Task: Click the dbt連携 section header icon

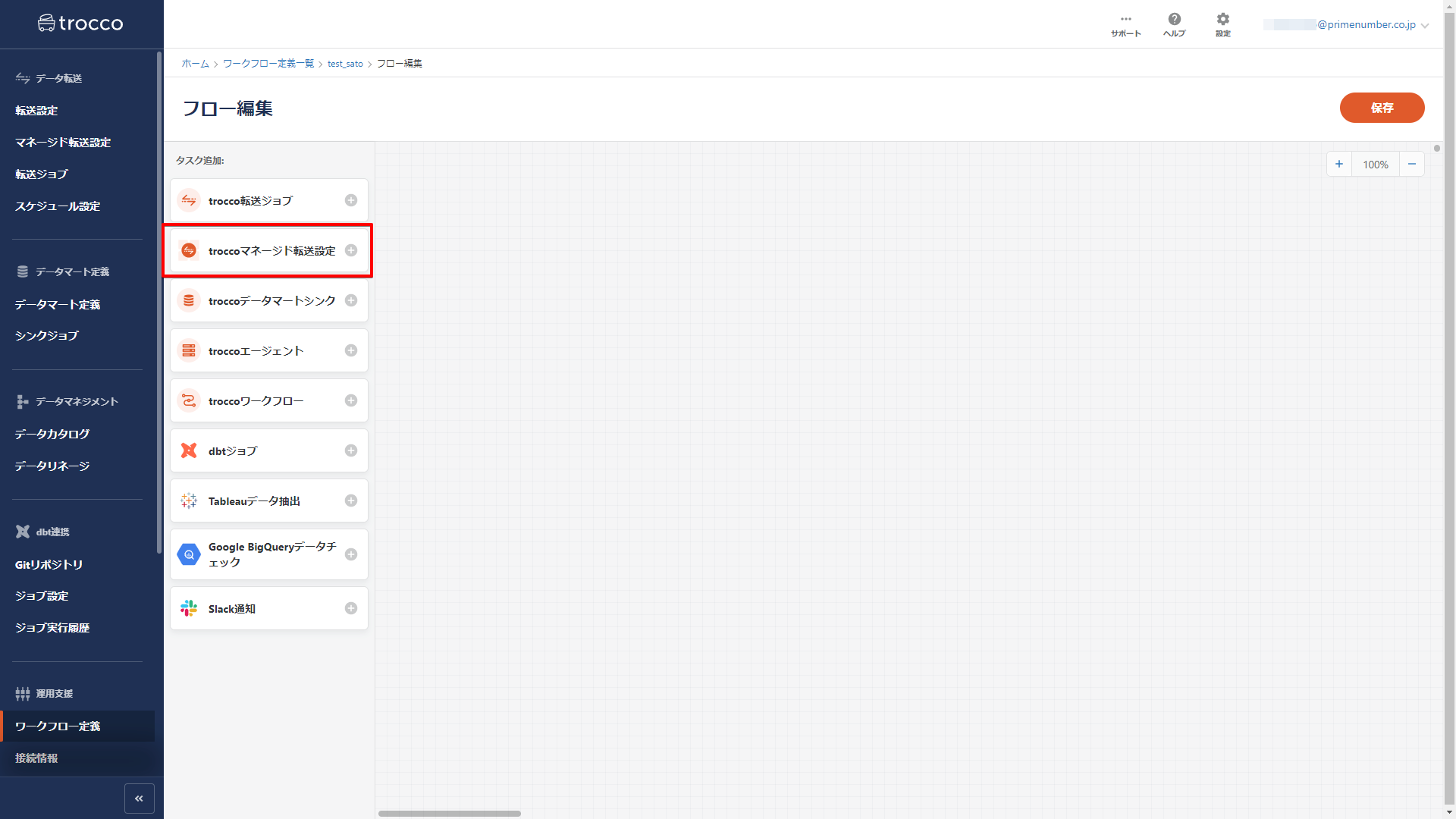Action: point(23,532)
